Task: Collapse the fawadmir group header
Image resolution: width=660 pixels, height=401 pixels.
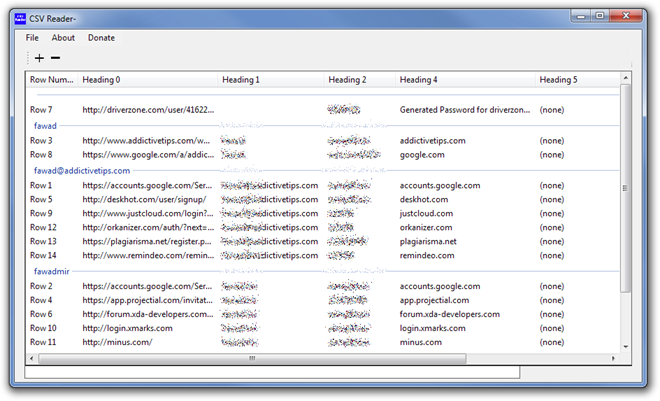Action: click(x=51, y=271)
